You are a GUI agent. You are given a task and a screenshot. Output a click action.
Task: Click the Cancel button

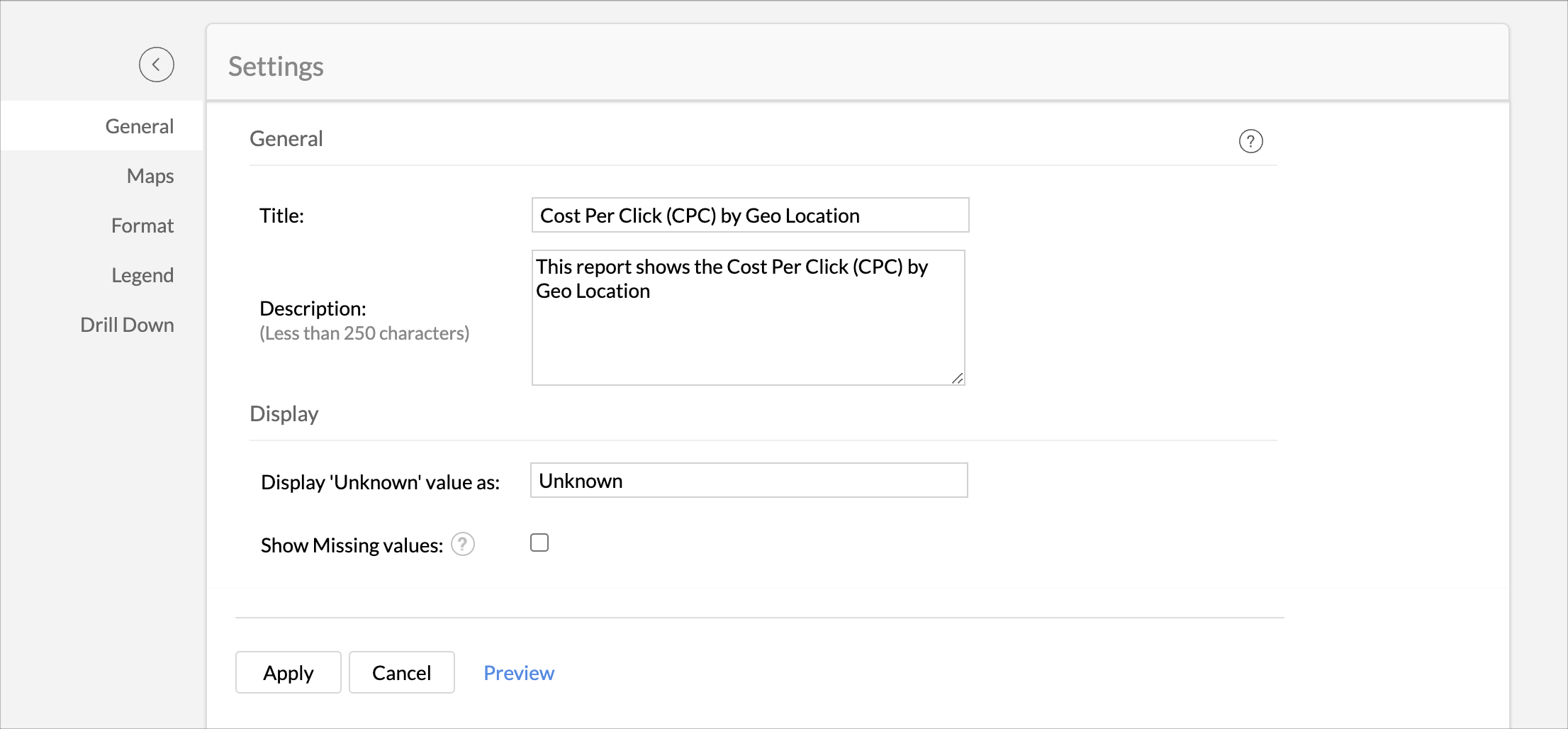coord(401,672)
